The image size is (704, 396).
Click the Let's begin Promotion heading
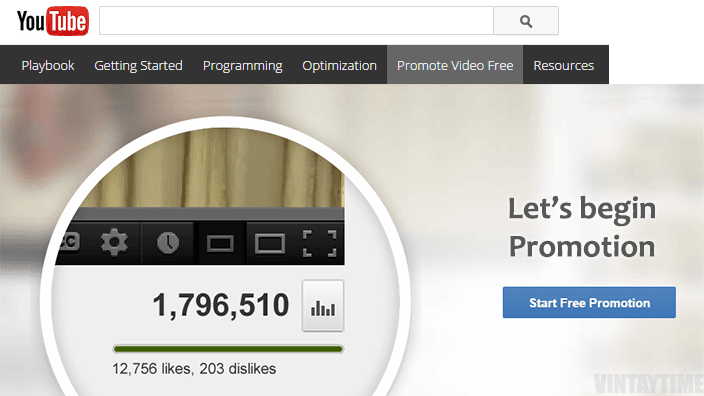point(582,228)
